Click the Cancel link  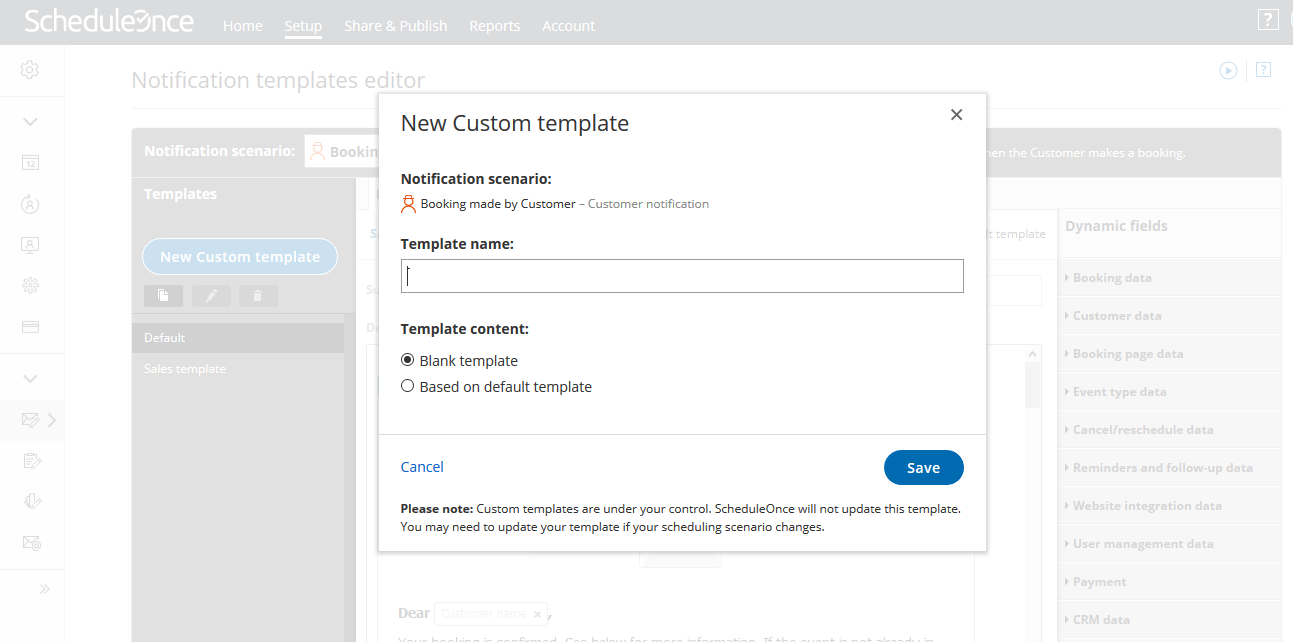422,467
